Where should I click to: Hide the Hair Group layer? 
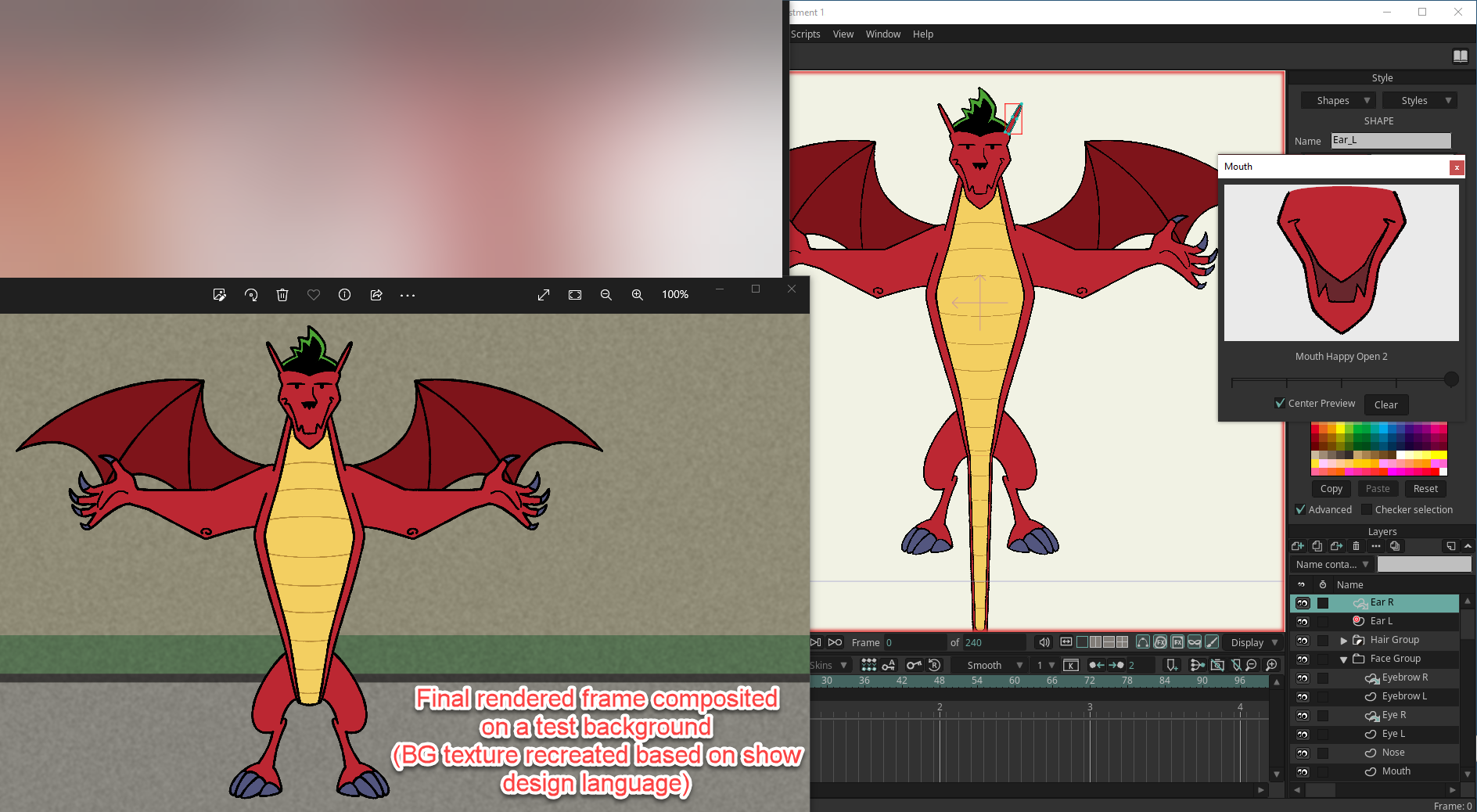tap(1303, 641)
